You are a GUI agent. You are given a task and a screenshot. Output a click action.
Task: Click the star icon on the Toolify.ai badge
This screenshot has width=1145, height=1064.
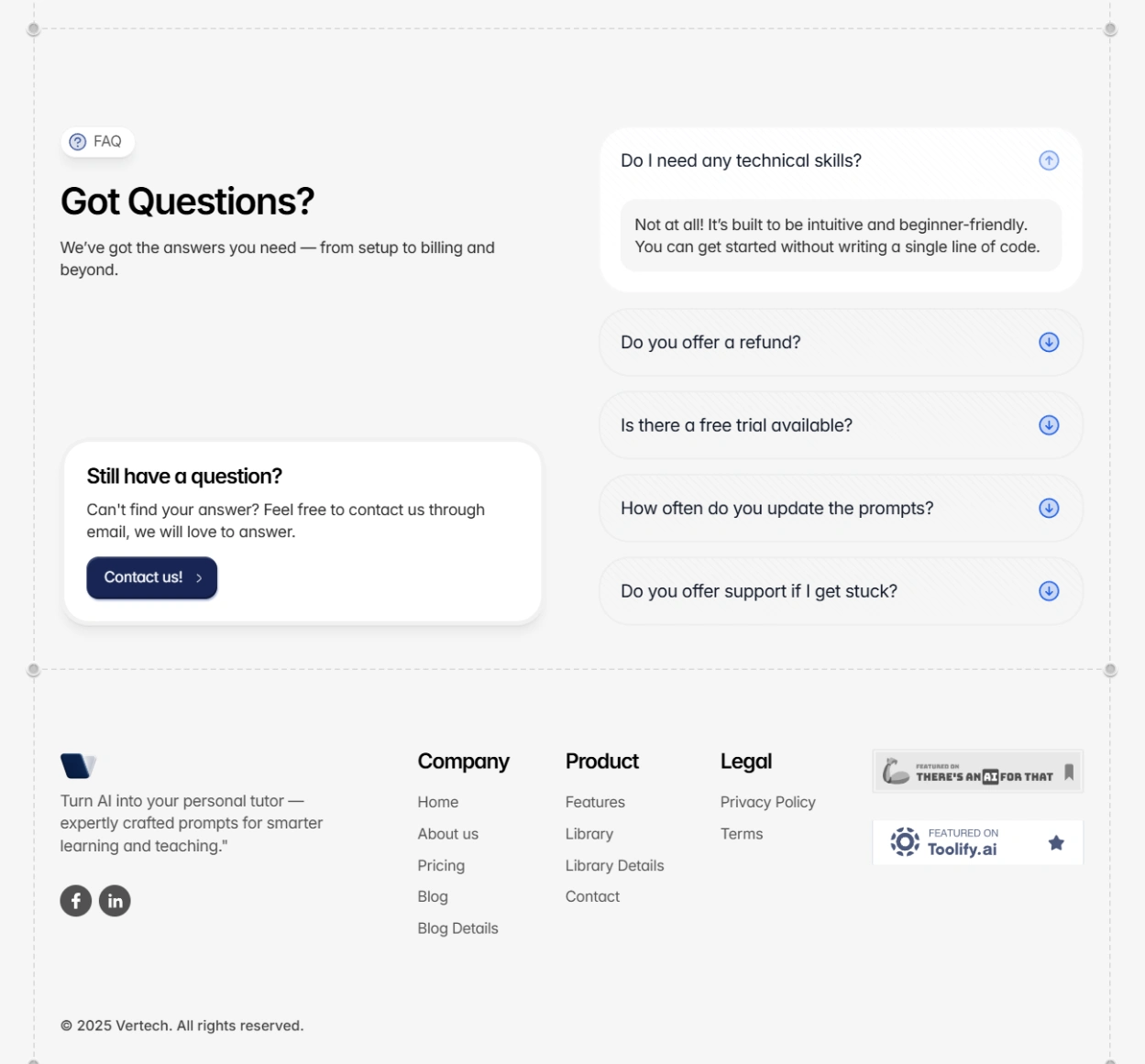(x=1055, y=841)
